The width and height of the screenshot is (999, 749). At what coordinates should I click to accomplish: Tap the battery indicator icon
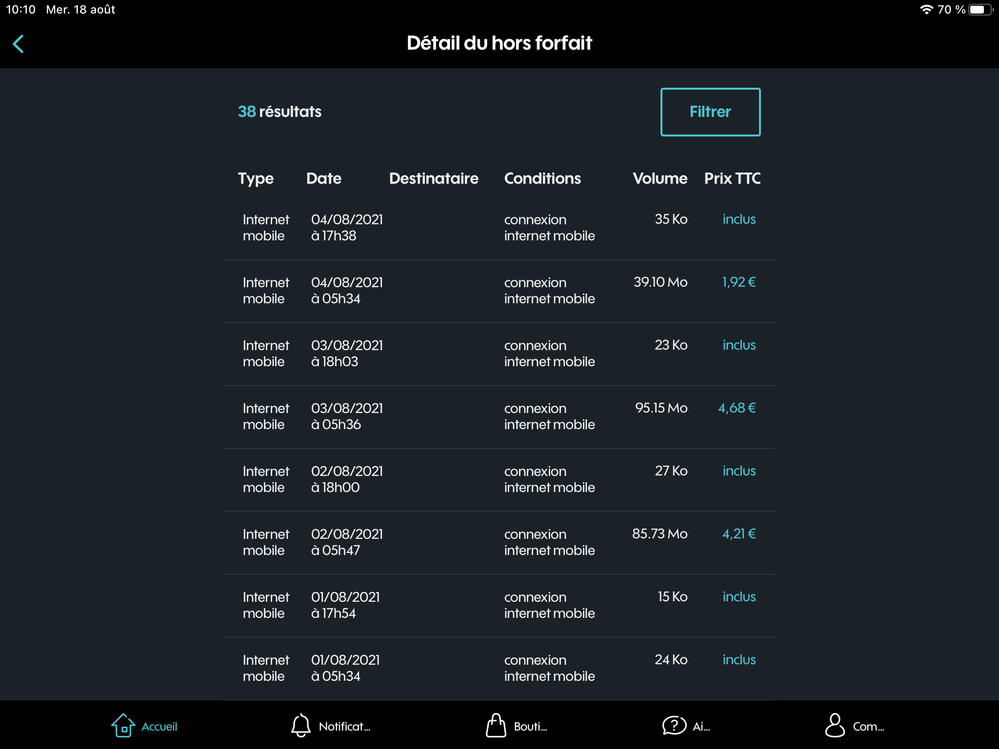tap(978, 9)
